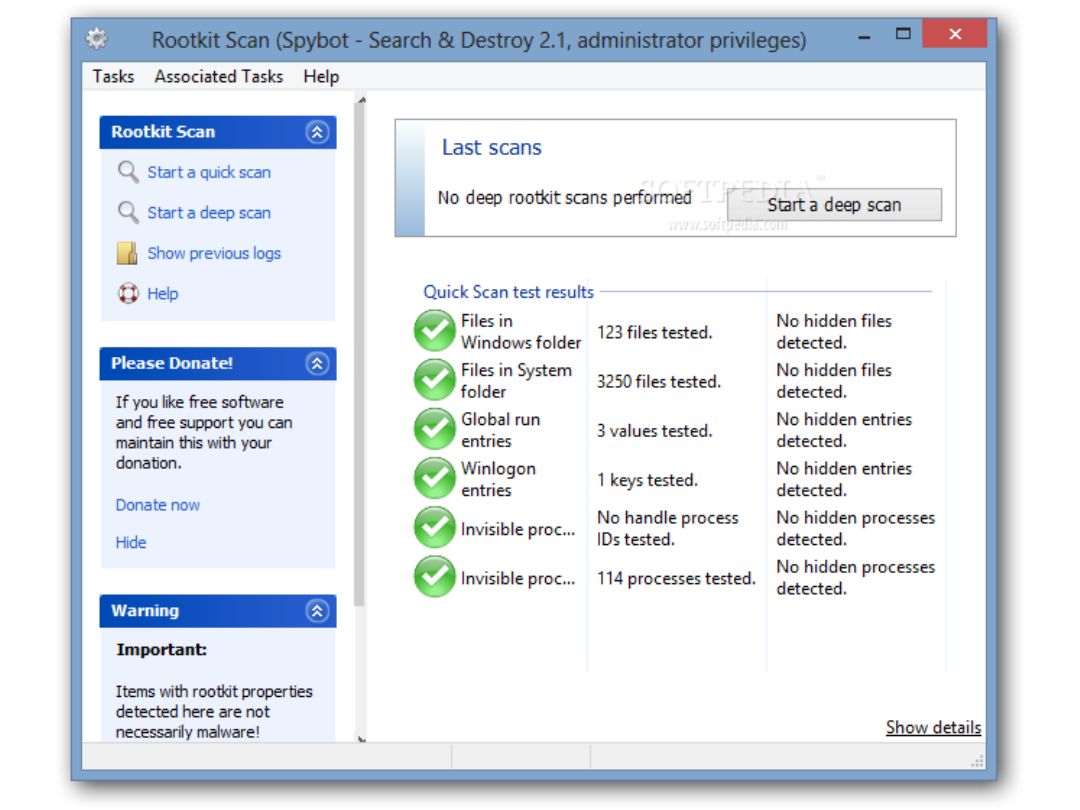The image size is (1080, 810).
Task: Click the green check beside 114 processes tested
Action: coord(434,577)
